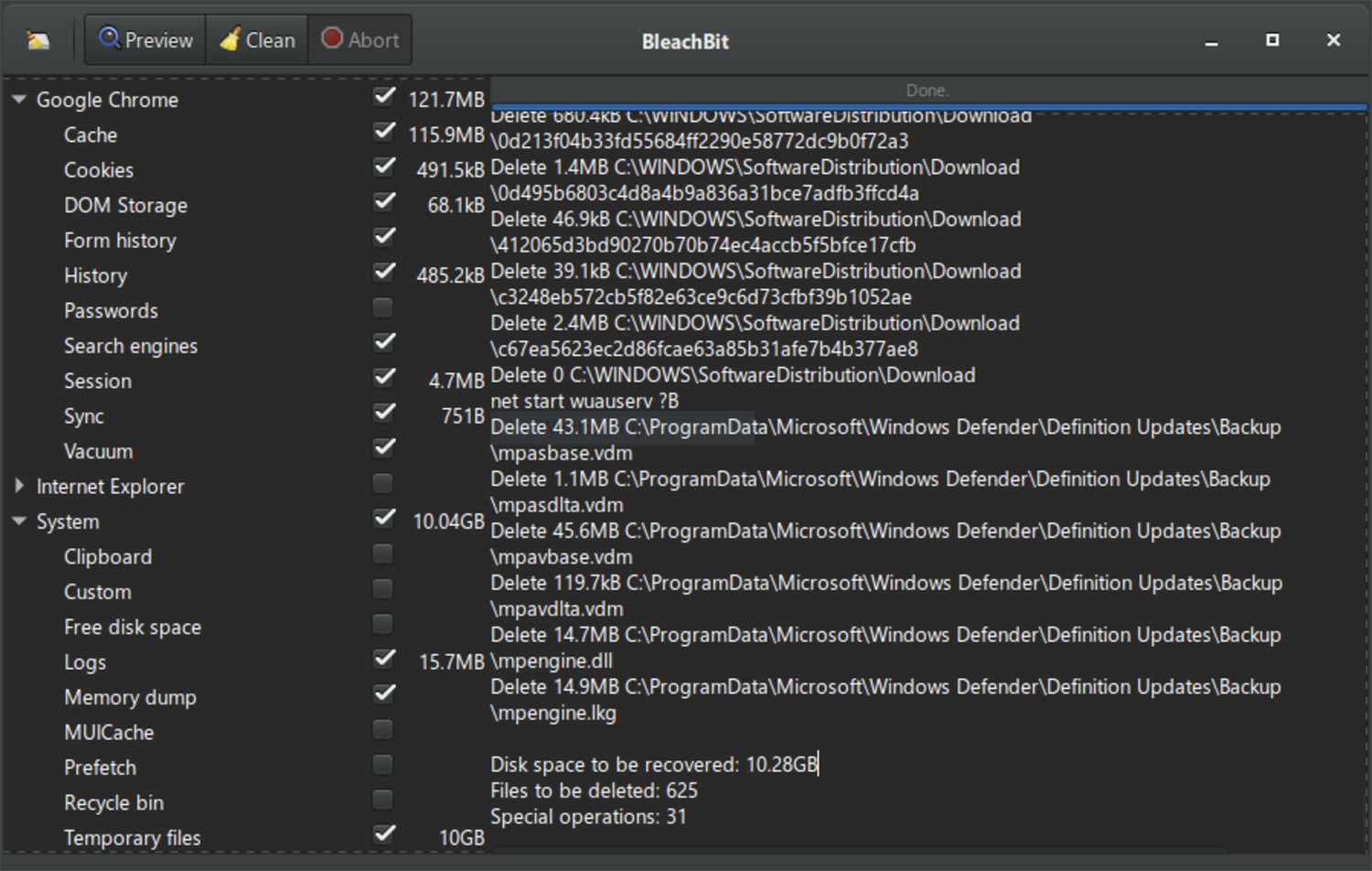The width and height of the screenshot is (1372, 871).
Task: Disable the Vacuum checkbox
Action: (384, 447)
